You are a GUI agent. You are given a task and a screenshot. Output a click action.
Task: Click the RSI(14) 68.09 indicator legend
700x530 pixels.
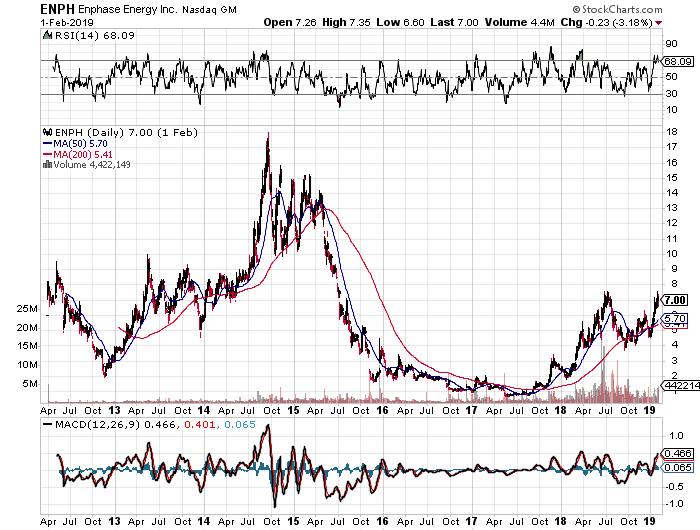tap(95, 35)
